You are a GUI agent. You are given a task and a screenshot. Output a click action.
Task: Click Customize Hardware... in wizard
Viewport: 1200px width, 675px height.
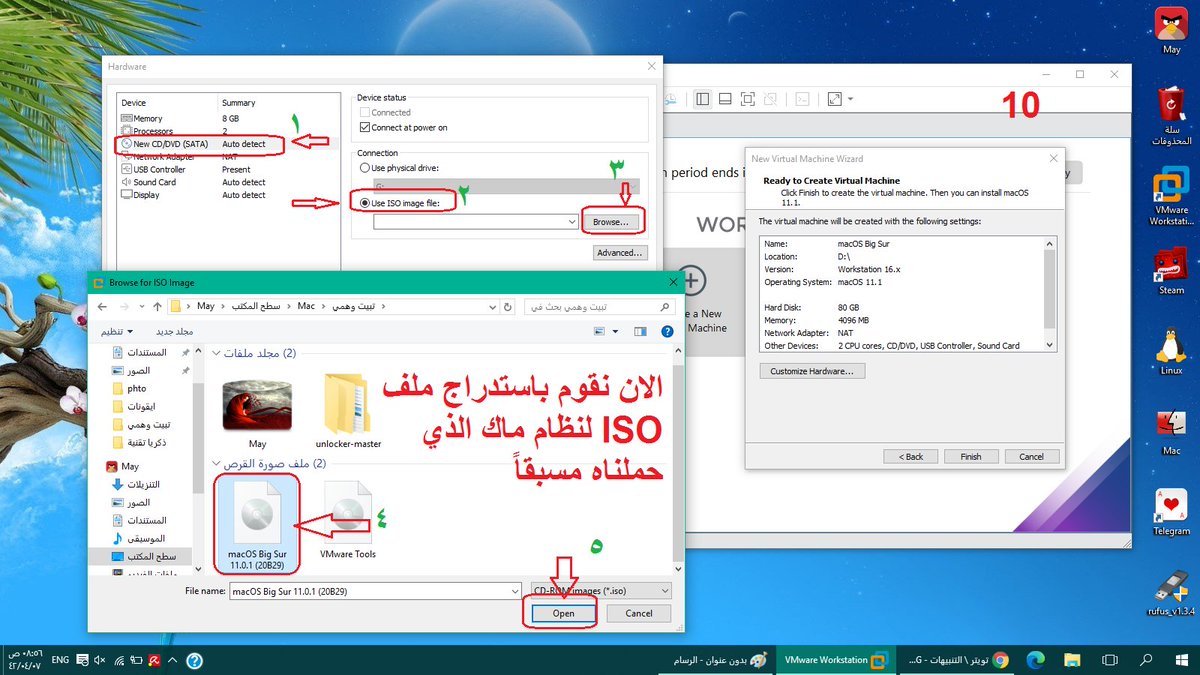pos(813,371)
